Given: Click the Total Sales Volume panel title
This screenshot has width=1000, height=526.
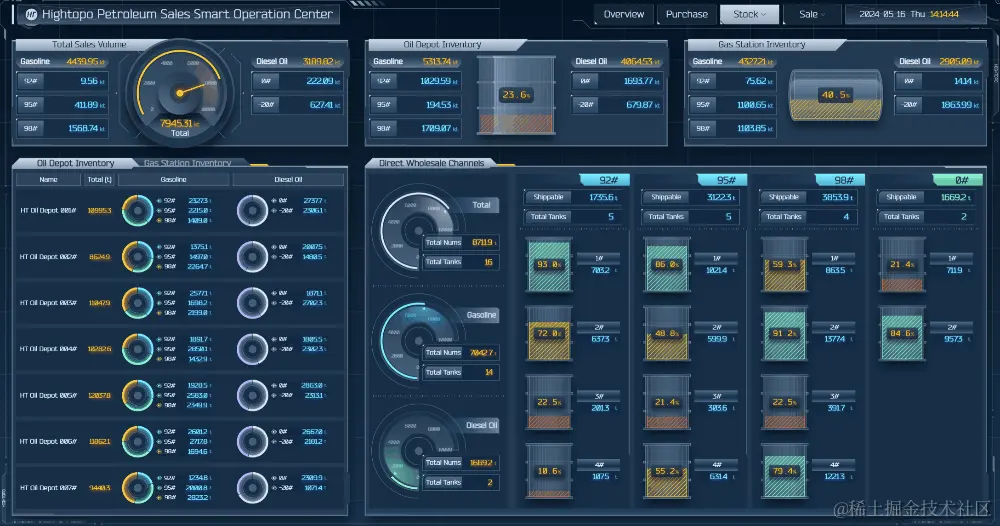Looking at the screenshot, I should coord(89,45).
